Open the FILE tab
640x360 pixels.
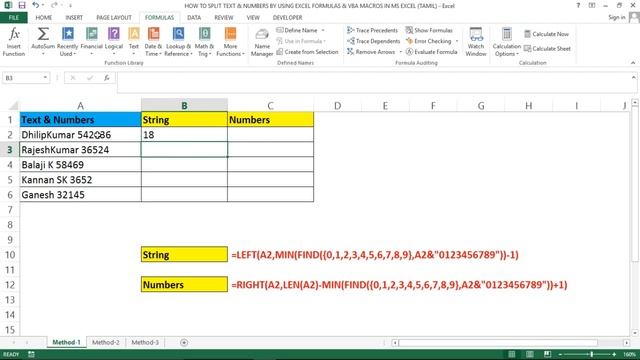tap(14, 18)
